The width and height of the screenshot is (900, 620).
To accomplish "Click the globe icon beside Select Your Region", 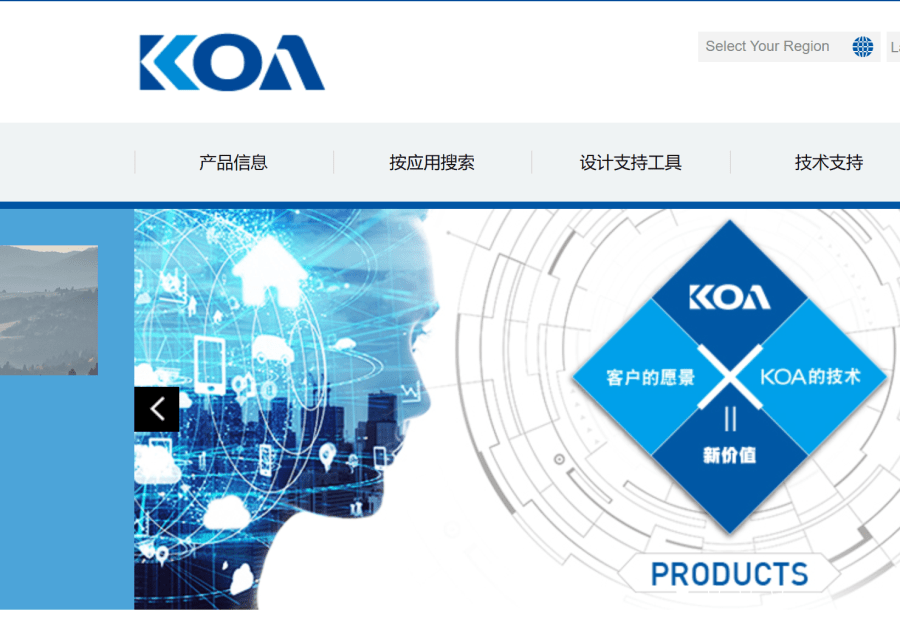I will coord(862,46).
